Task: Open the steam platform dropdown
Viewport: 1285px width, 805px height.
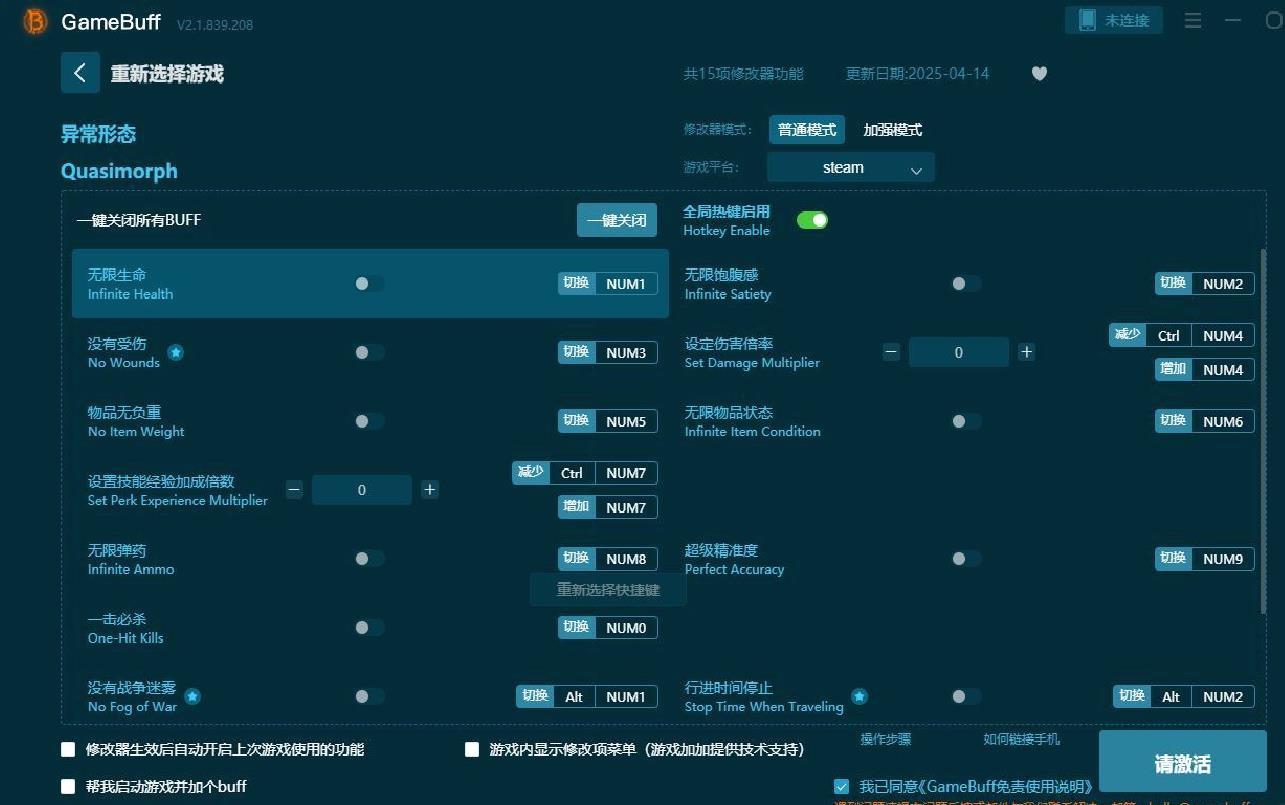Action: pos(851,168)
